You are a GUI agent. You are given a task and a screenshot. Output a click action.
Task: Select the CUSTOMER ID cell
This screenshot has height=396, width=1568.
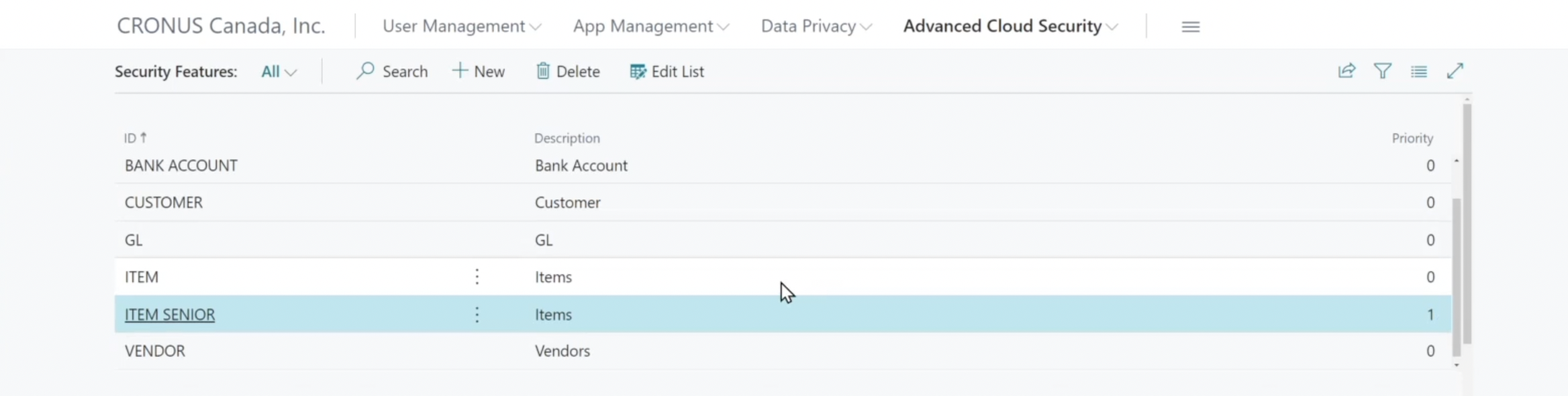pyautogui.click(x=164, y=203)
